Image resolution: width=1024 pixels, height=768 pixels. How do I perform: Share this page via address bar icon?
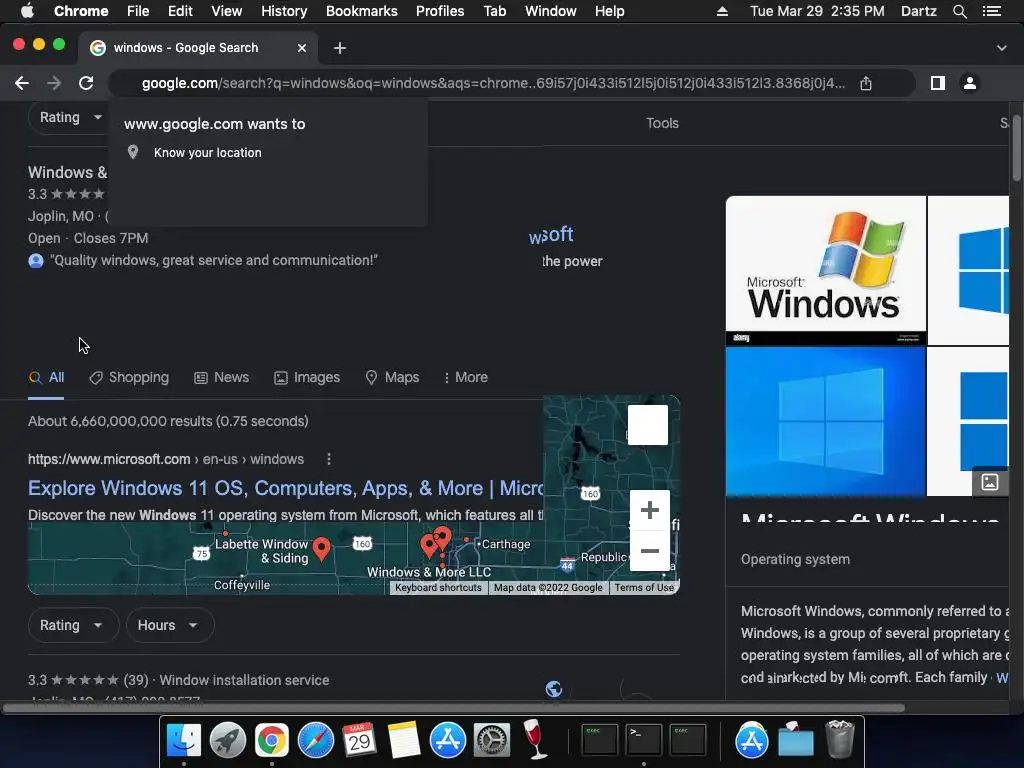click(865, 83)
